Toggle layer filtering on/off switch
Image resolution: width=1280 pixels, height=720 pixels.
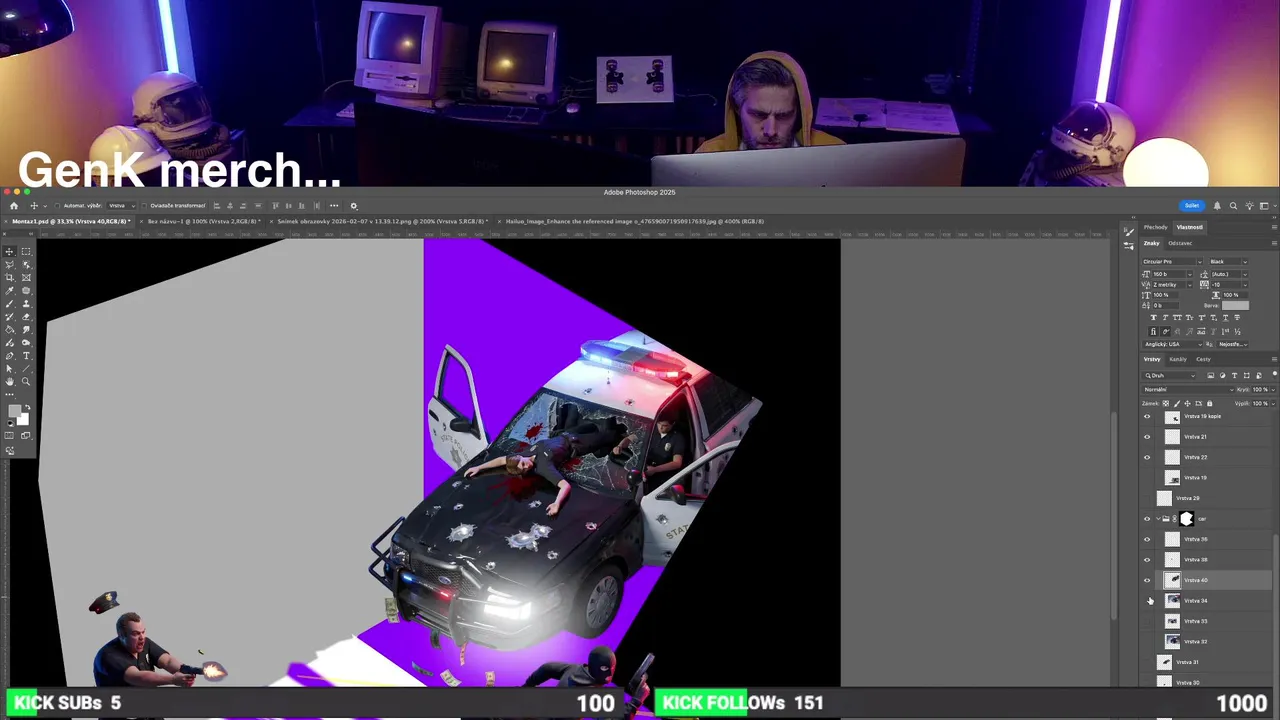1275,374
